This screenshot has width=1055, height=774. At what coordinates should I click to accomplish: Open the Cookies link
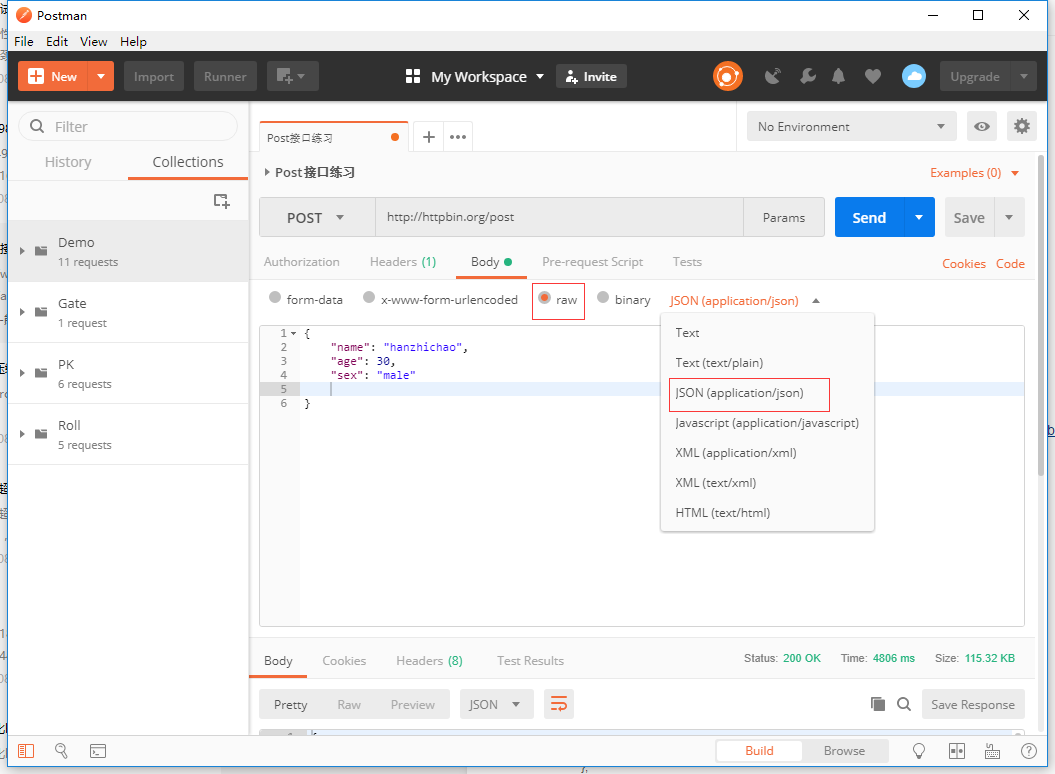(963, 264)
